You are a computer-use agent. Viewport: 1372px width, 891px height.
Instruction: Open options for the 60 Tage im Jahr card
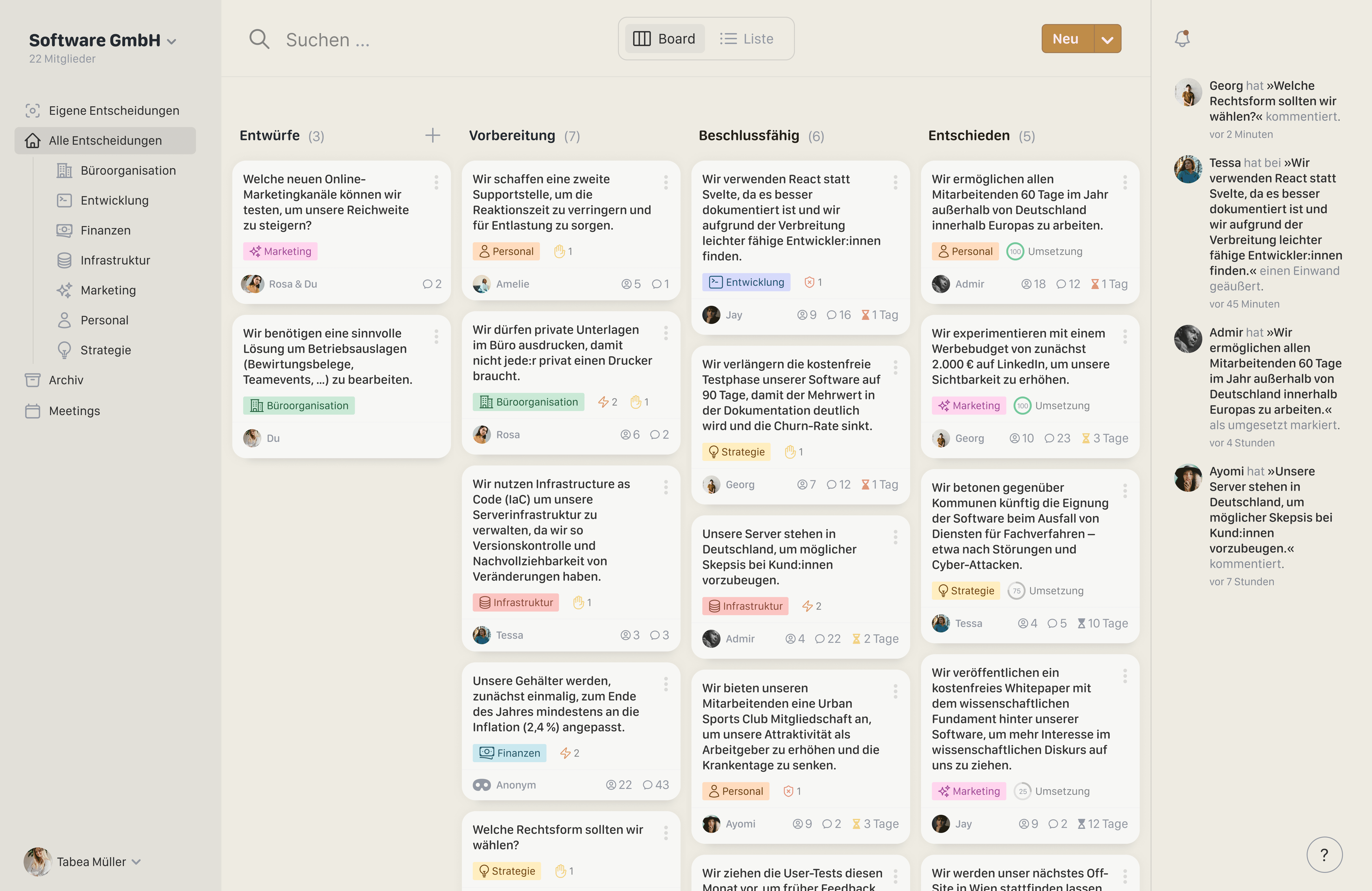tap(1125, 183)
